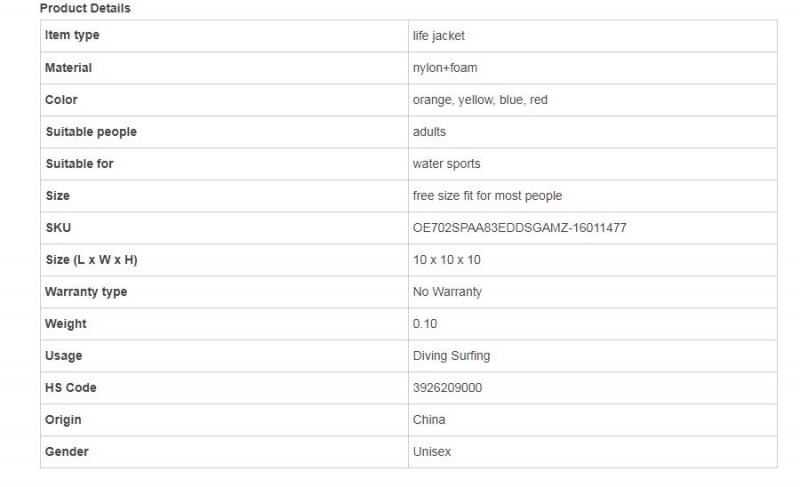Select the Suitable people label
Image resolution: width=800 pixels, height=487 pixels.
click(91, 132)
